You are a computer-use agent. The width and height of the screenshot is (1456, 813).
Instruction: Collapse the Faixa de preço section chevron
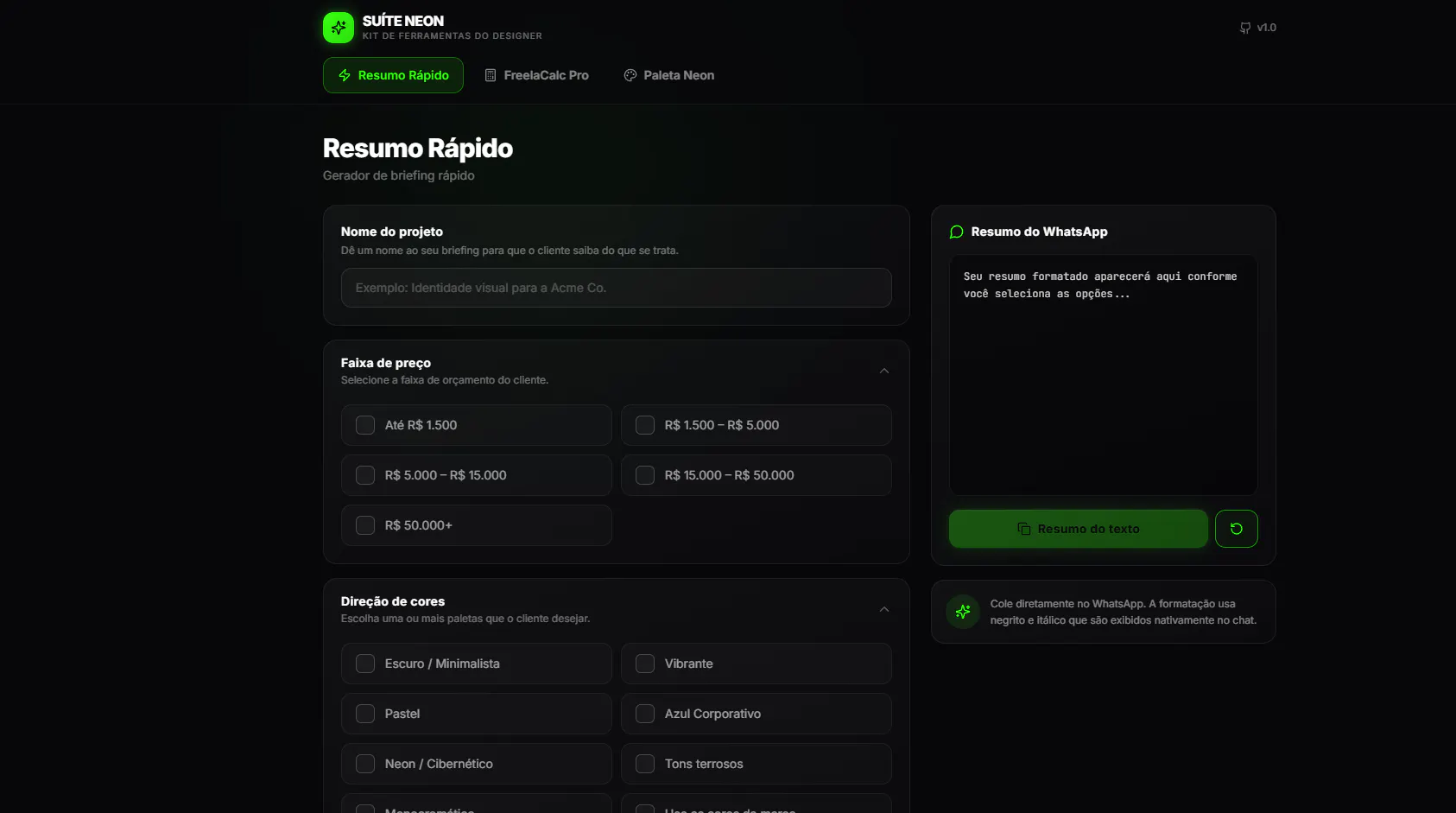click(x=883, y=371)
